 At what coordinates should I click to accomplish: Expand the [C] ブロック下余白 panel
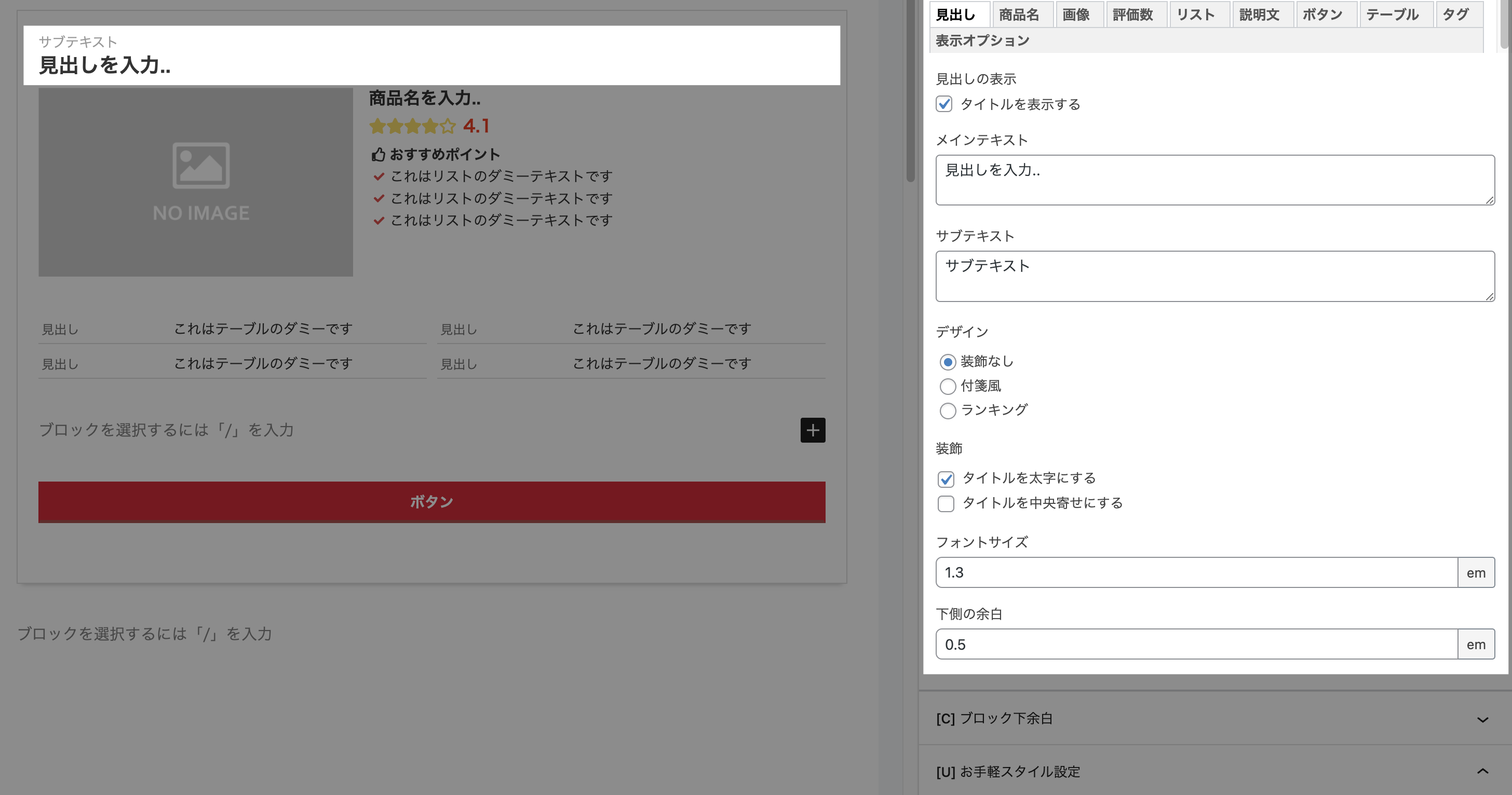1215,719
